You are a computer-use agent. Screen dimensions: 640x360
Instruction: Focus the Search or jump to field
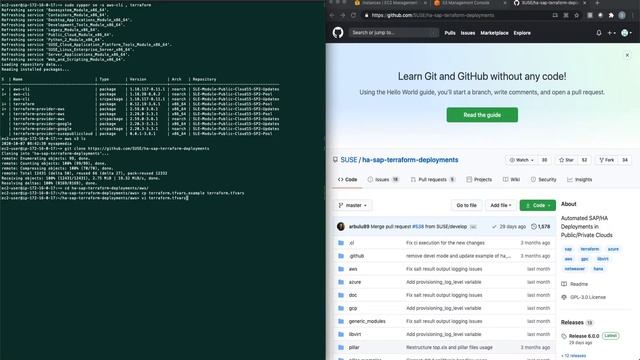point(393,33)
